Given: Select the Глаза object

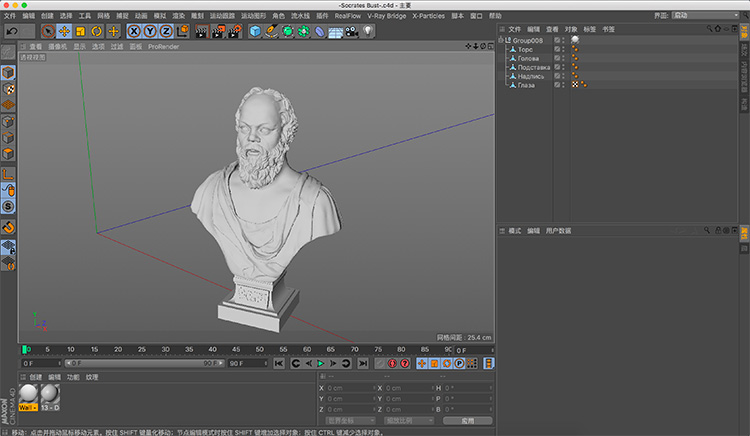Looking at the screenshot, I should (526, 85).
